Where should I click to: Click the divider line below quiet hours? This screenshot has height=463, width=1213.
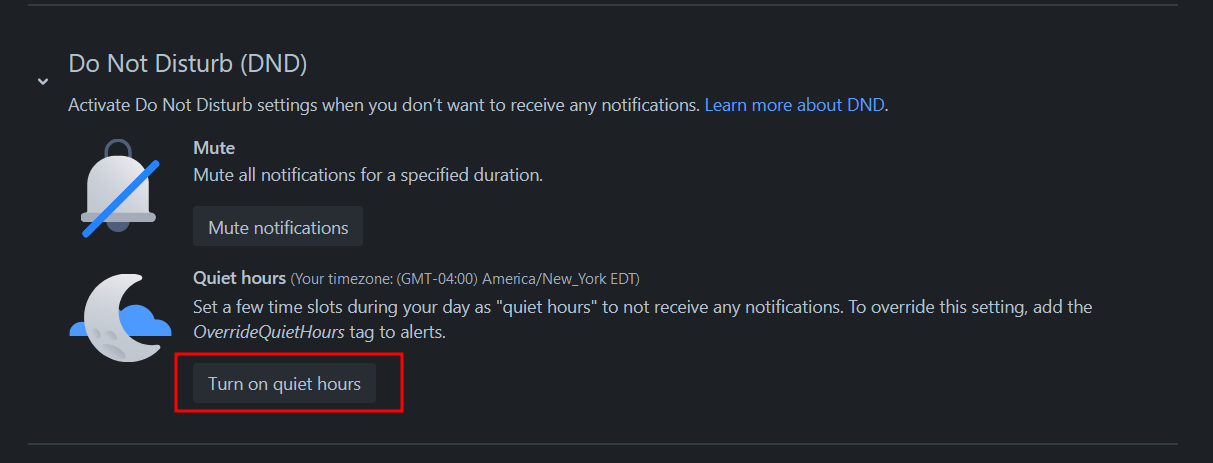(x=602, y=443)
